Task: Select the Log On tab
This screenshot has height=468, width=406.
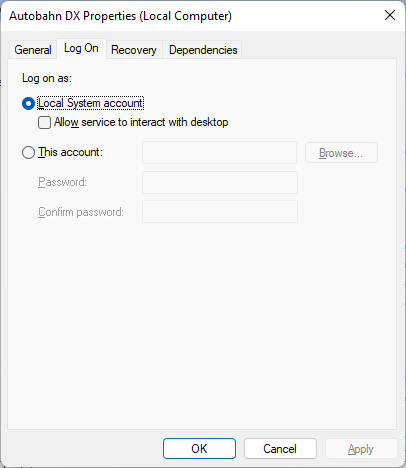Action: coord(81,49)
